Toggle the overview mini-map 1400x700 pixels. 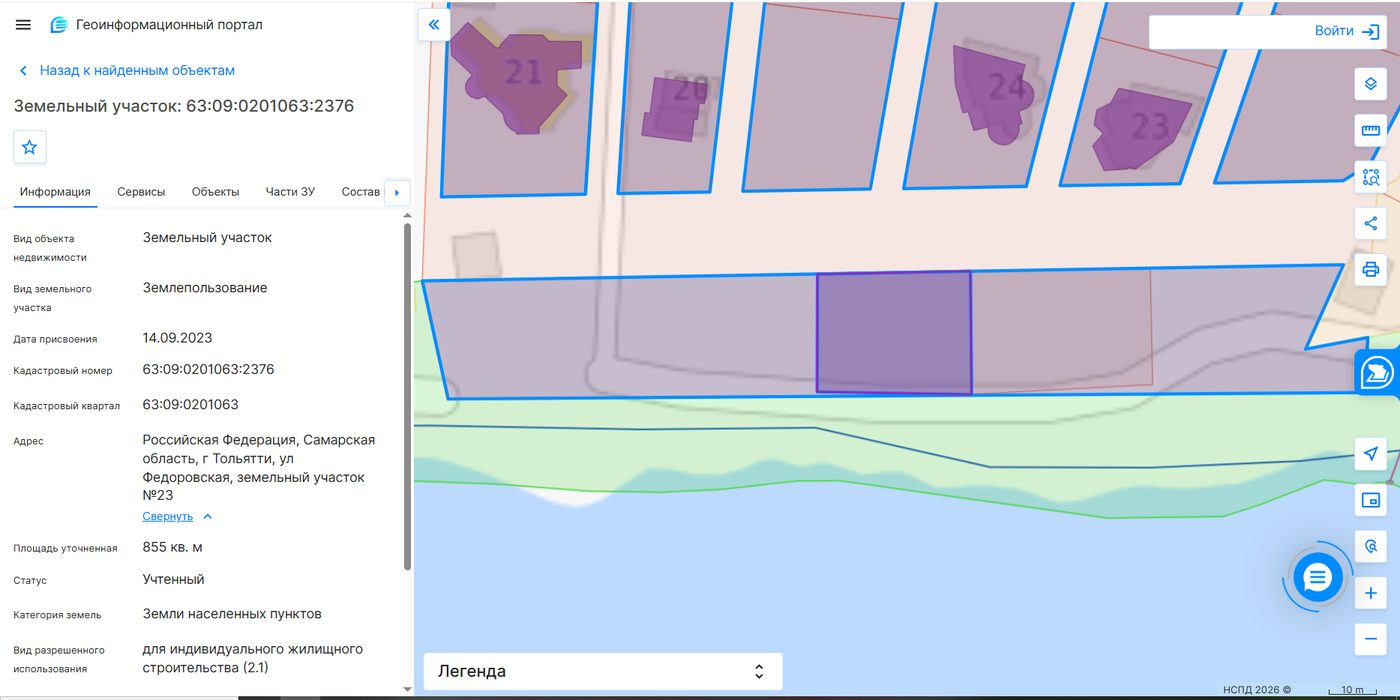pos(1371,500)
